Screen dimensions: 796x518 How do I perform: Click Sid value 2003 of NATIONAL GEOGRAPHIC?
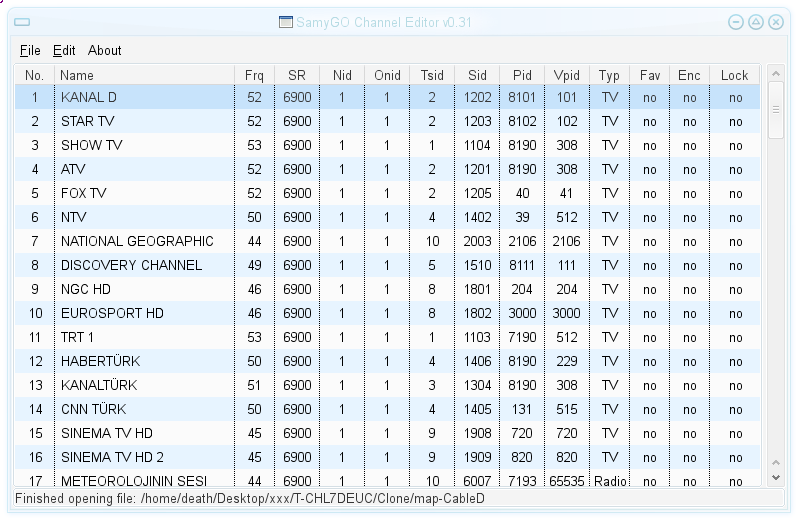tap(477, 241)
